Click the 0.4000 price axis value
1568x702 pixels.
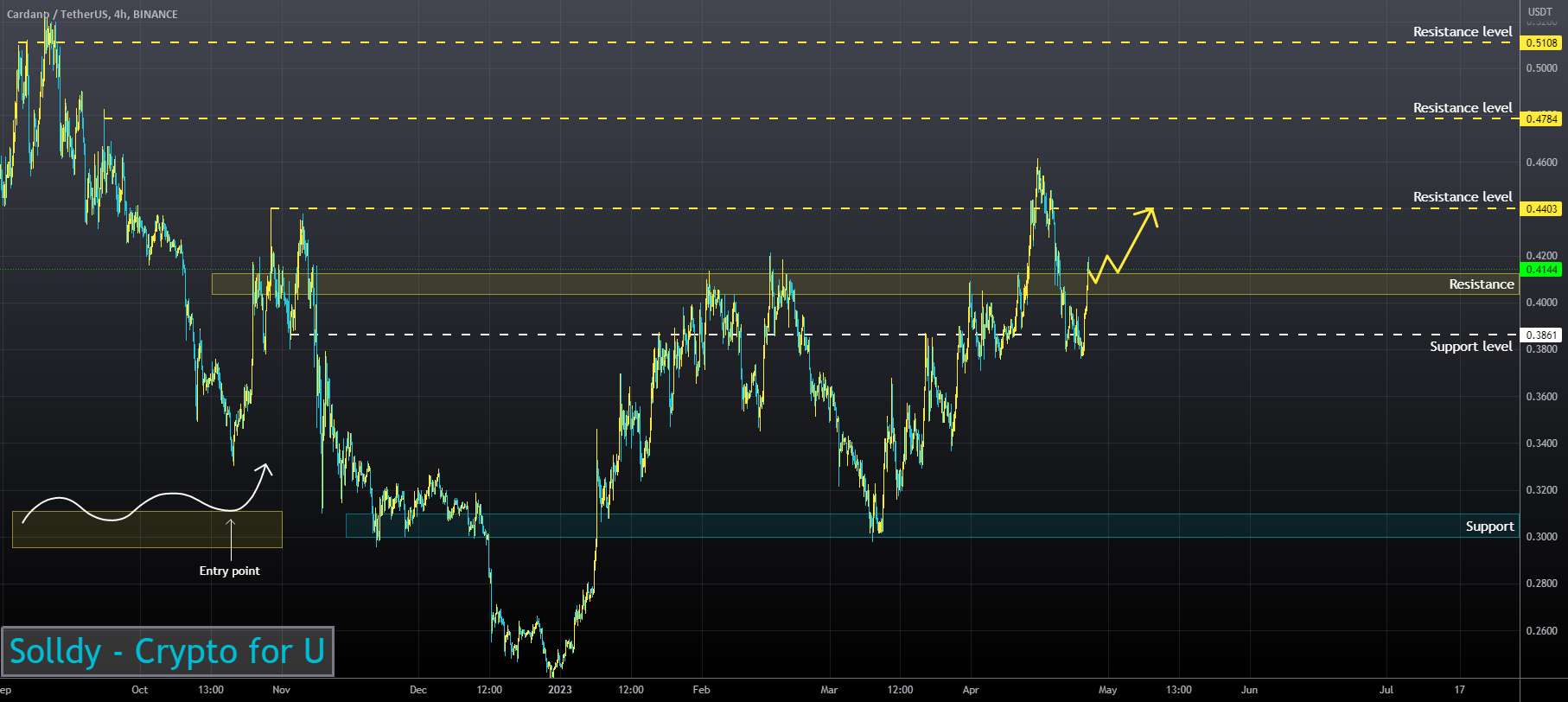point(1542,303)
